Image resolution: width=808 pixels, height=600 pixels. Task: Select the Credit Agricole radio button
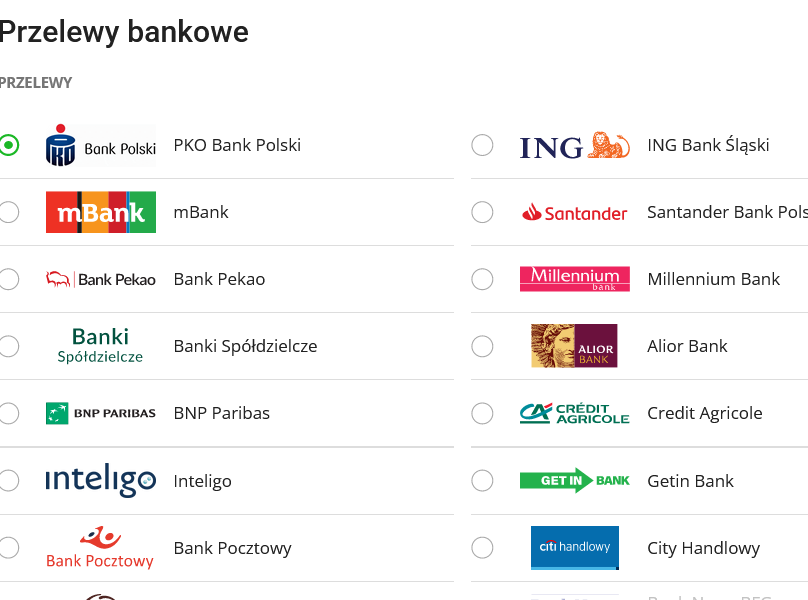click(482, 413)
